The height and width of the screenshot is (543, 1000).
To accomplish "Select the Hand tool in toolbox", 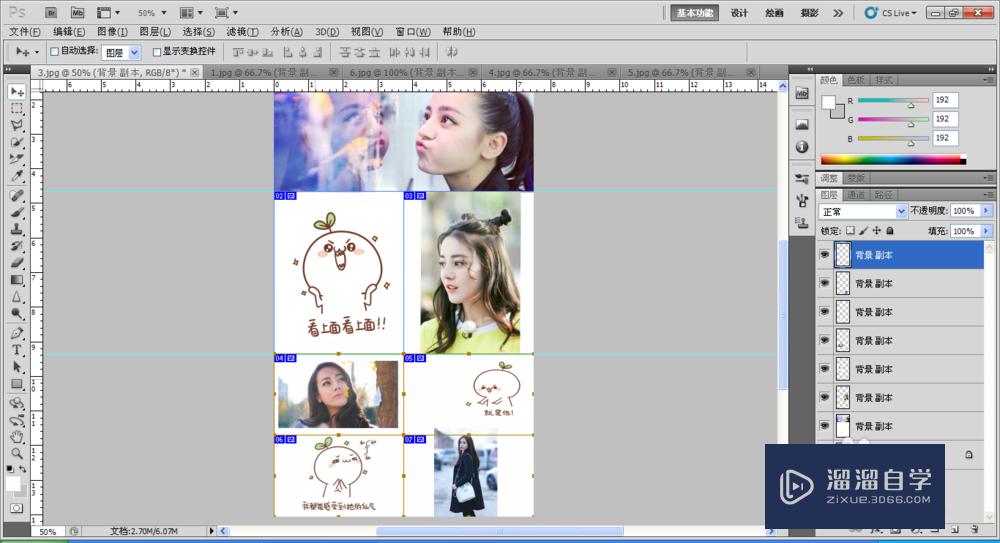I will [17, 437].
